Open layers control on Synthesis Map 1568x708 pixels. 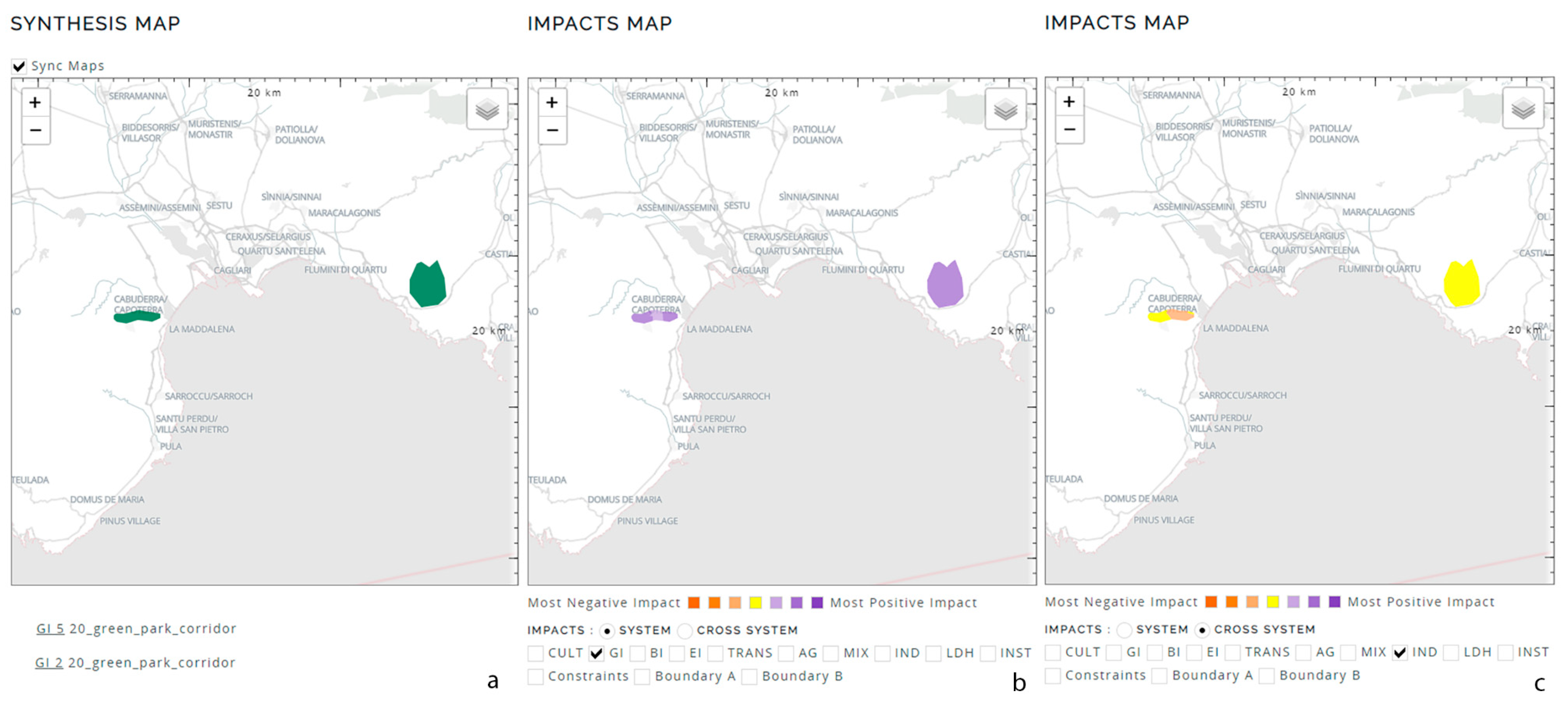(x=487, y=110)
